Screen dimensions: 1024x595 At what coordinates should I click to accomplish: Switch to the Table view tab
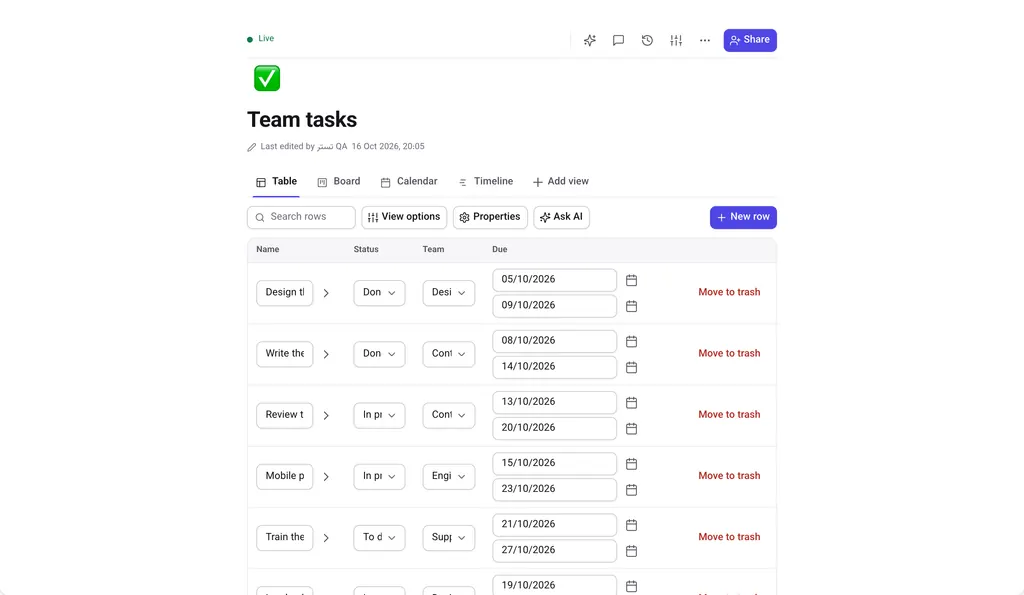[x=276, y=182]
